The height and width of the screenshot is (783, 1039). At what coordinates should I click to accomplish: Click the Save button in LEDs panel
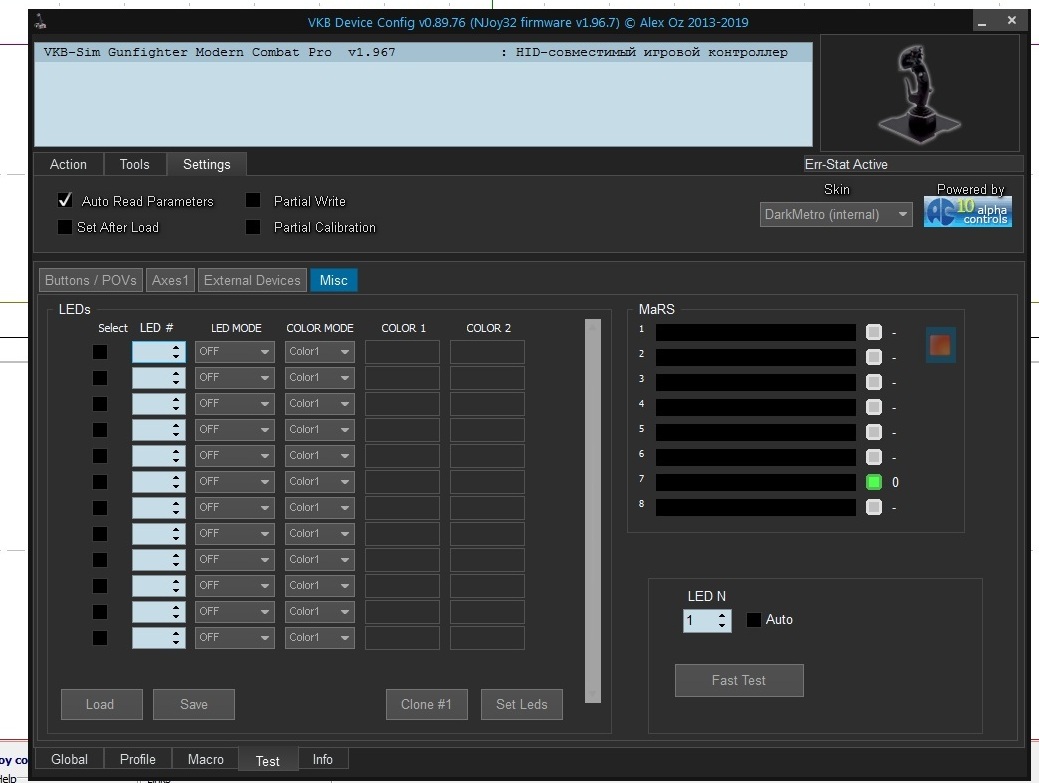pyautogui.click(x=193, y=704)
